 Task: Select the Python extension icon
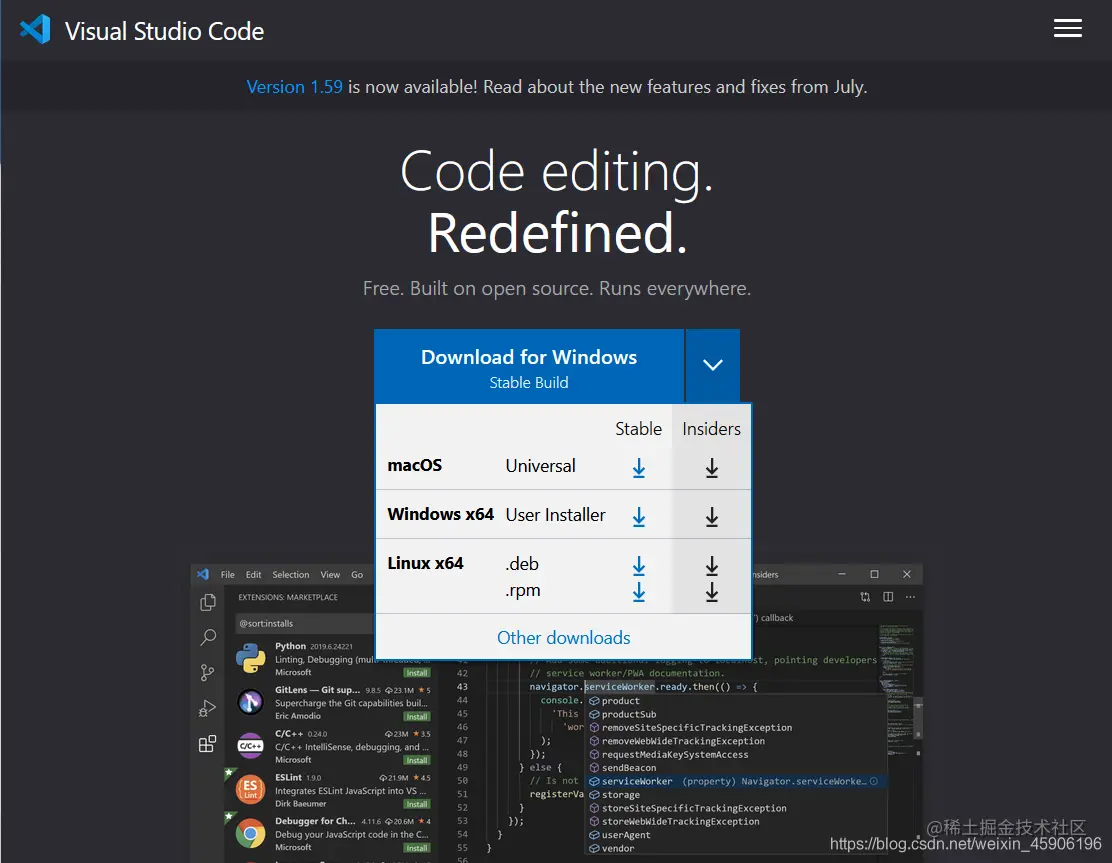[x=250, y=658]
